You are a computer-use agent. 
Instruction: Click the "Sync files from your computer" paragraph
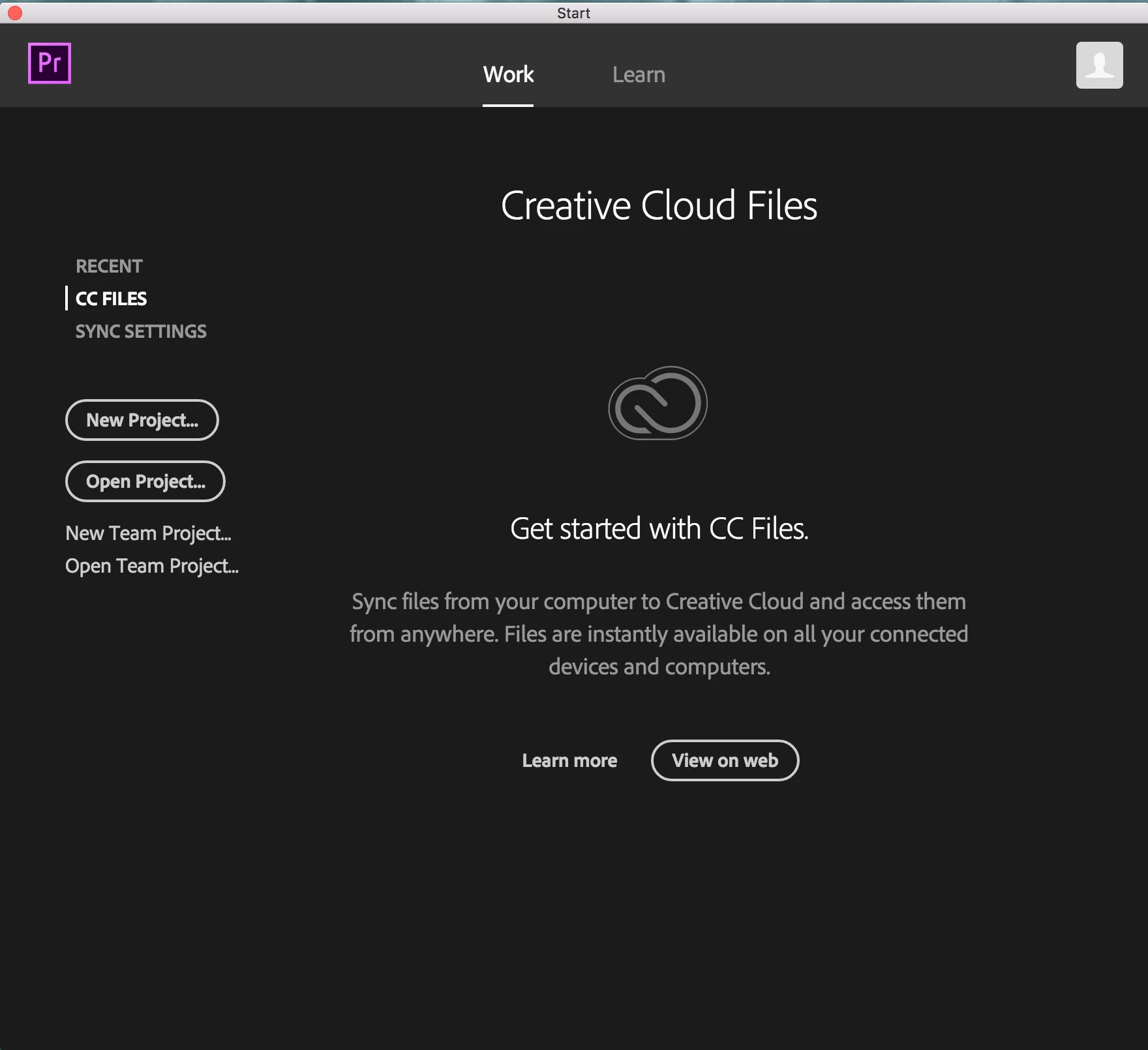click(659, 634)
